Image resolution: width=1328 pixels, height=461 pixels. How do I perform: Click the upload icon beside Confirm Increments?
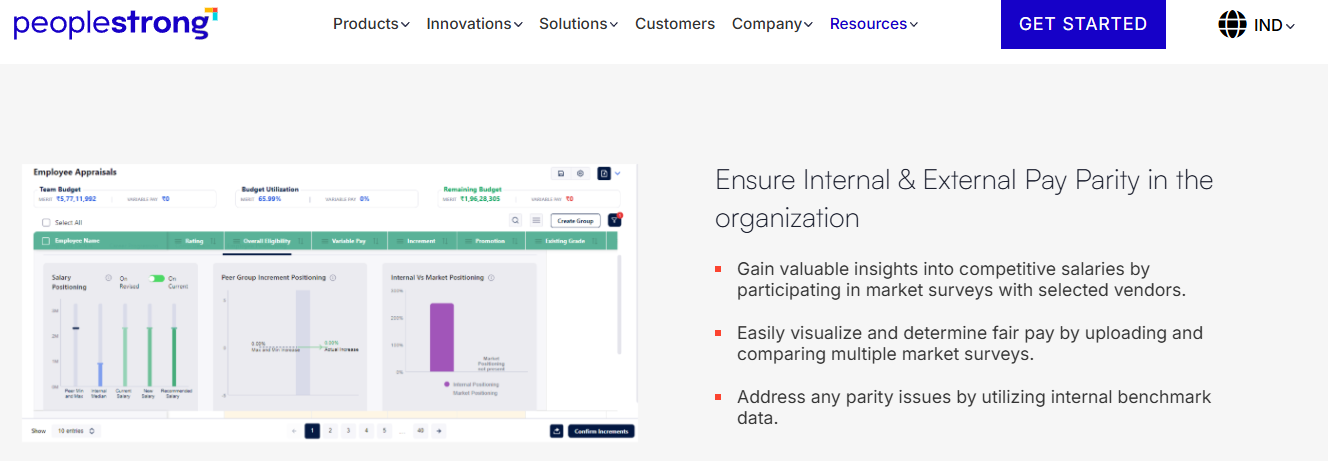click(x=556, y=431)
